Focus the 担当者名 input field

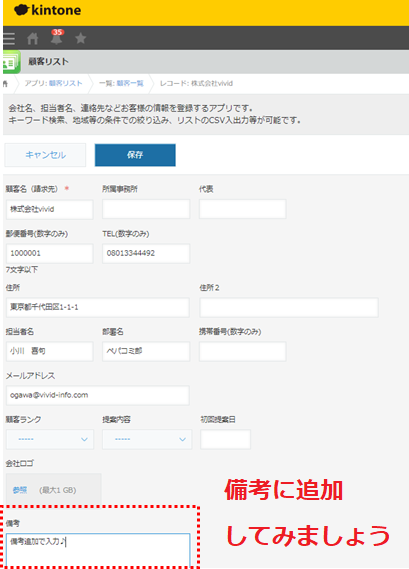49,351
